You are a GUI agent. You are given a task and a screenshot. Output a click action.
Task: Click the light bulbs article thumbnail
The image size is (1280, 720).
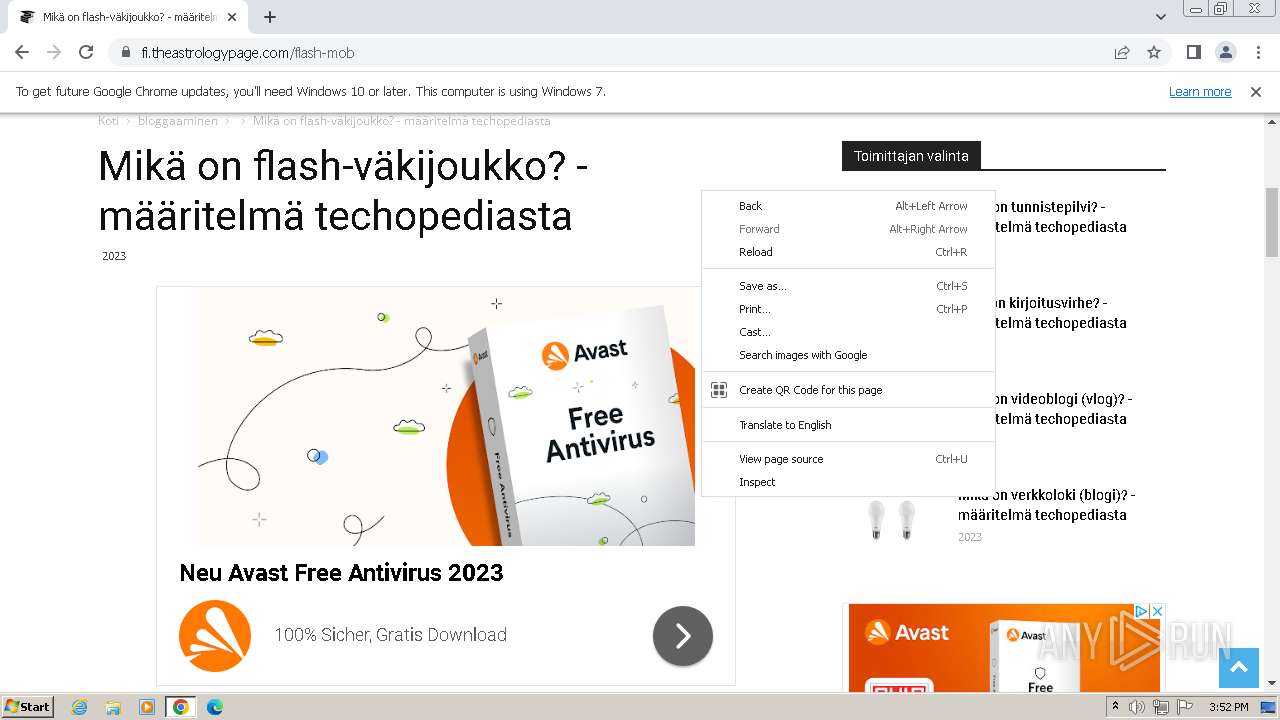pos(892,521)
